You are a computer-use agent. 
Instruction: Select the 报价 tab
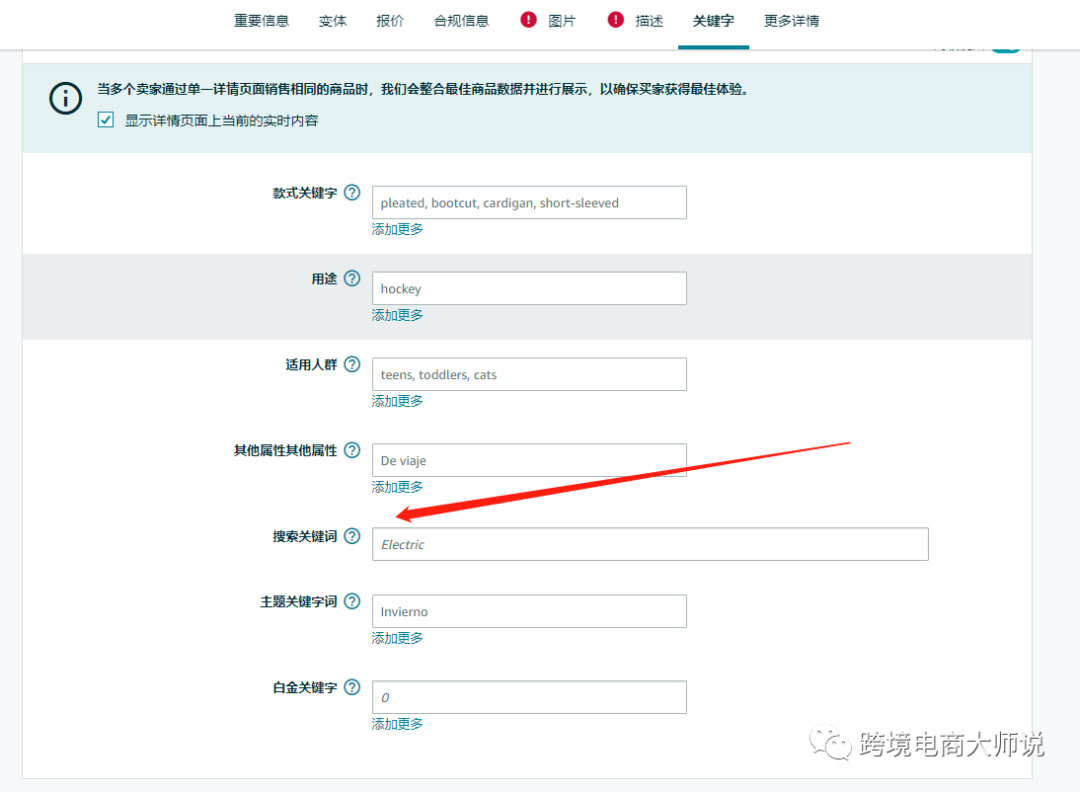click(390, 19)
